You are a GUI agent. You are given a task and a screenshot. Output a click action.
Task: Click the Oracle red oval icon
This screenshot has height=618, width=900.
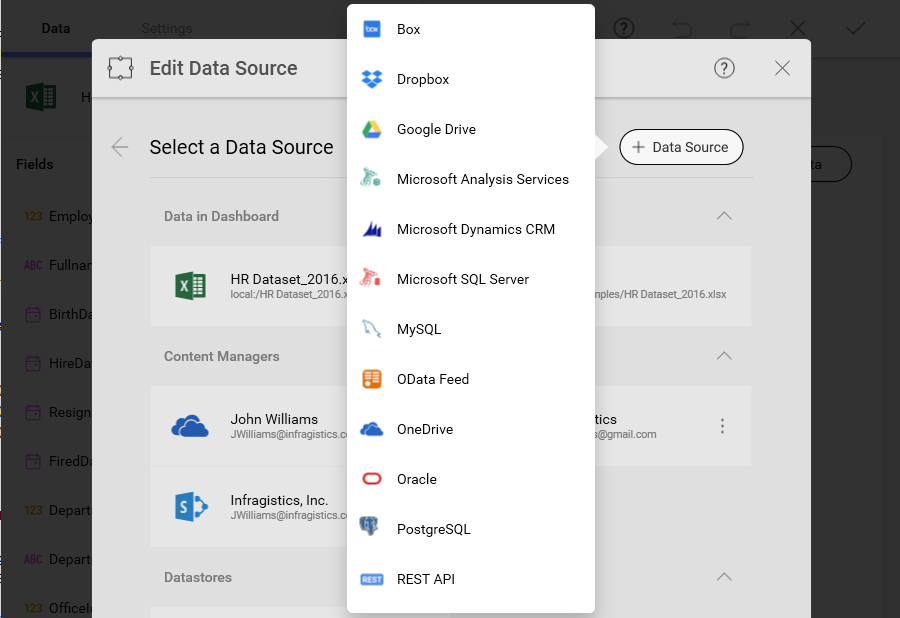coord(372,479)
